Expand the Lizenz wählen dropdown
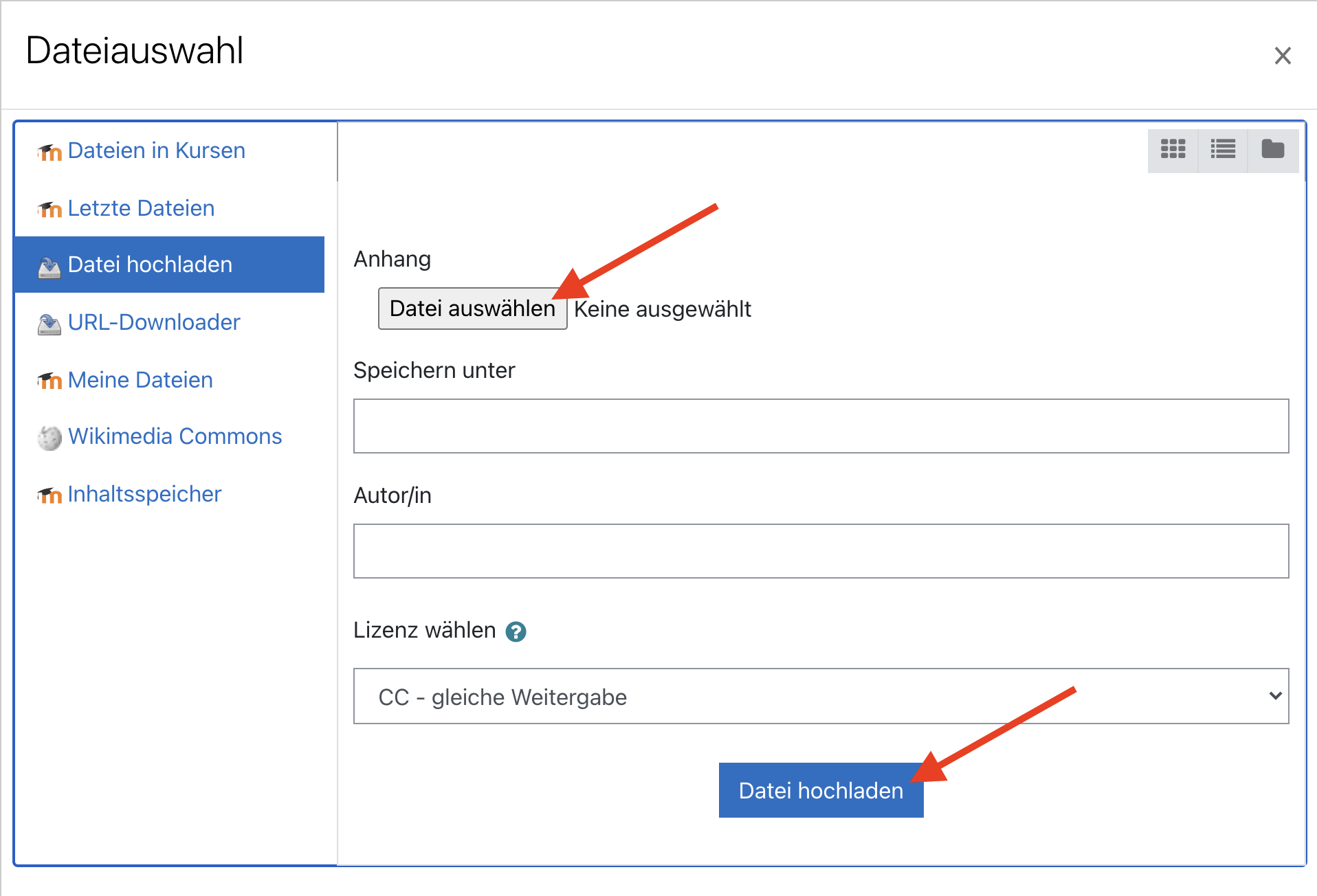The height and width of the screenshot is (896, 1317). tap(820, 696)
